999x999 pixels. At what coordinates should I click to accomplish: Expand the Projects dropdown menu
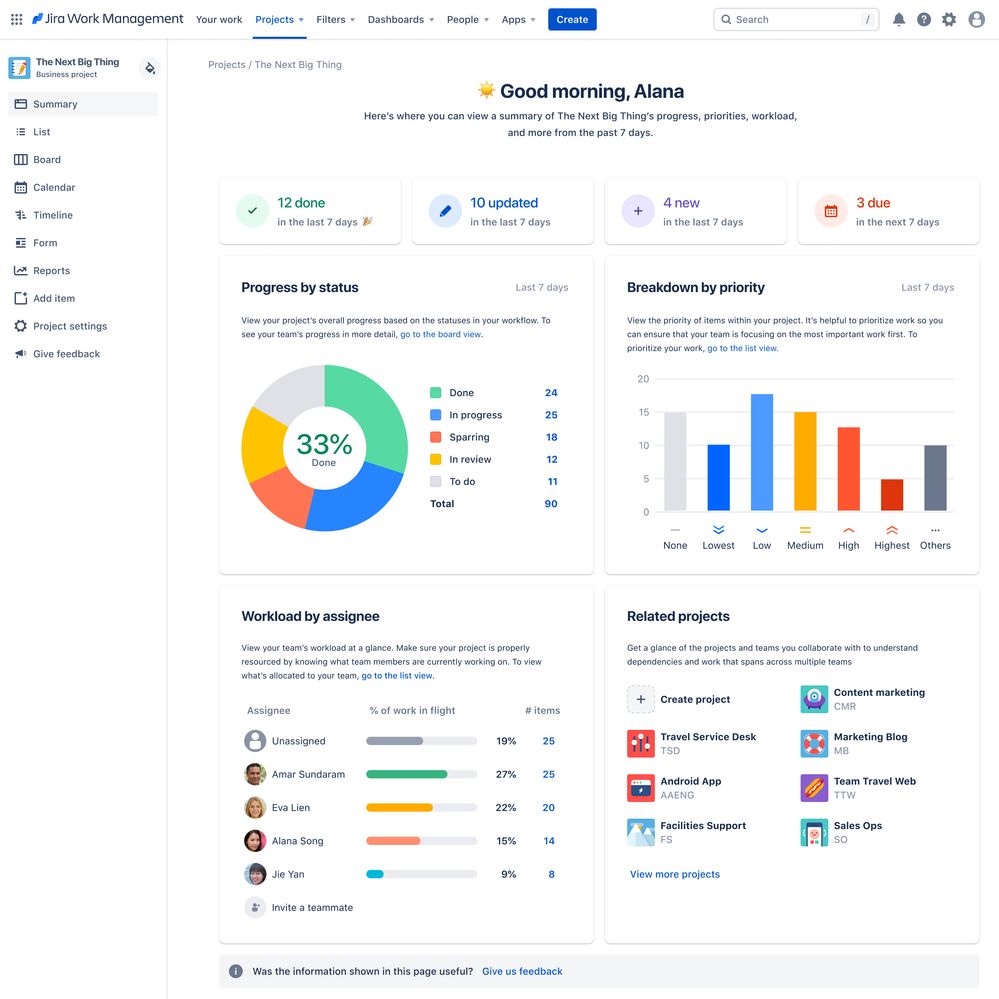tap(279, 20)
